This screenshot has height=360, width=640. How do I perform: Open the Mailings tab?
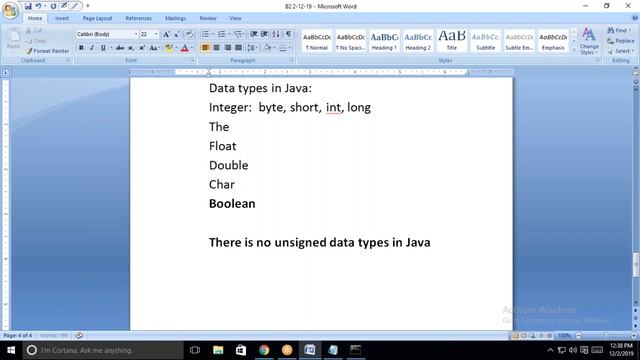176,18
